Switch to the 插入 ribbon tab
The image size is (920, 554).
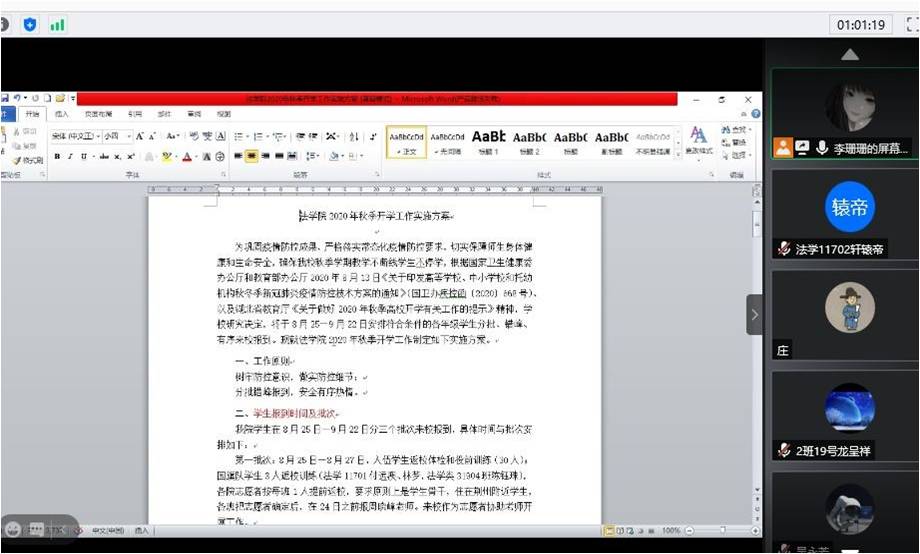(x=62, y=115)
